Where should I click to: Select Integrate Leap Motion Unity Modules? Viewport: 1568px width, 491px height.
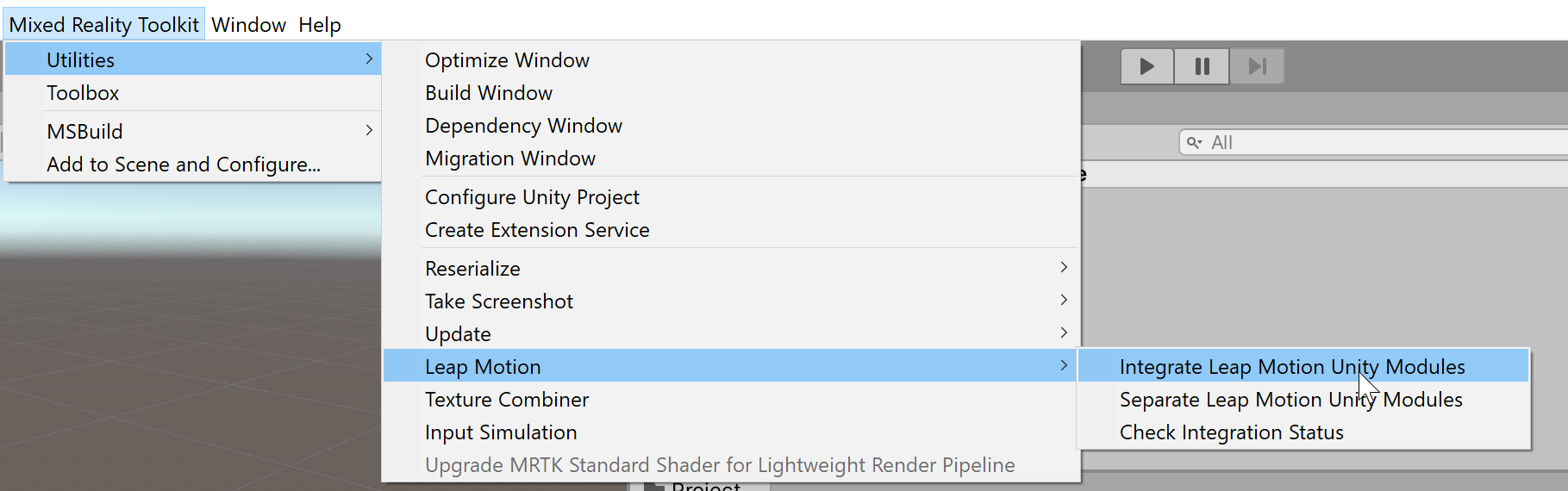point(1291,366)
